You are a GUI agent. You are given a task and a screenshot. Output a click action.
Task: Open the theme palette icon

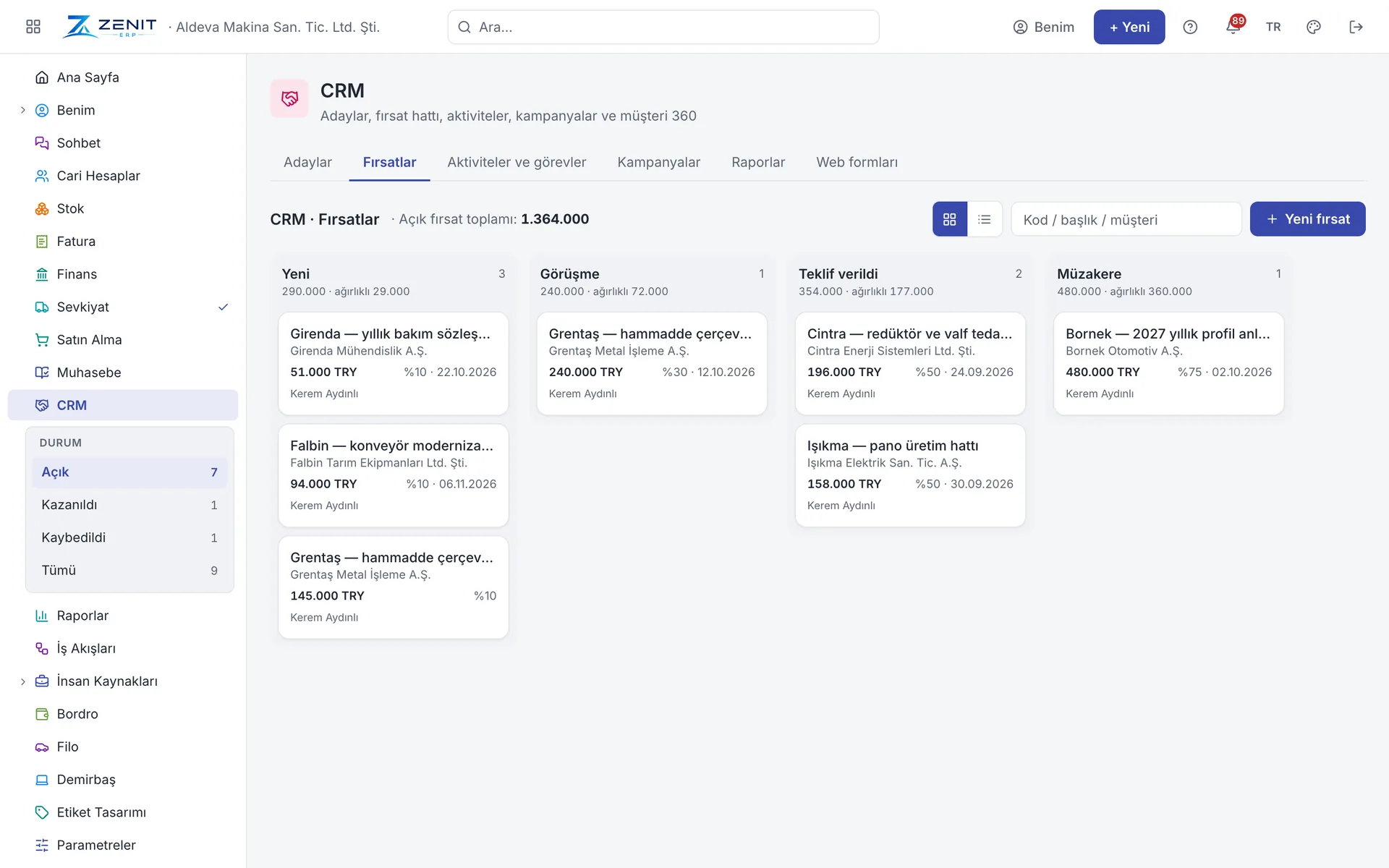click(x=1314, y=27)
